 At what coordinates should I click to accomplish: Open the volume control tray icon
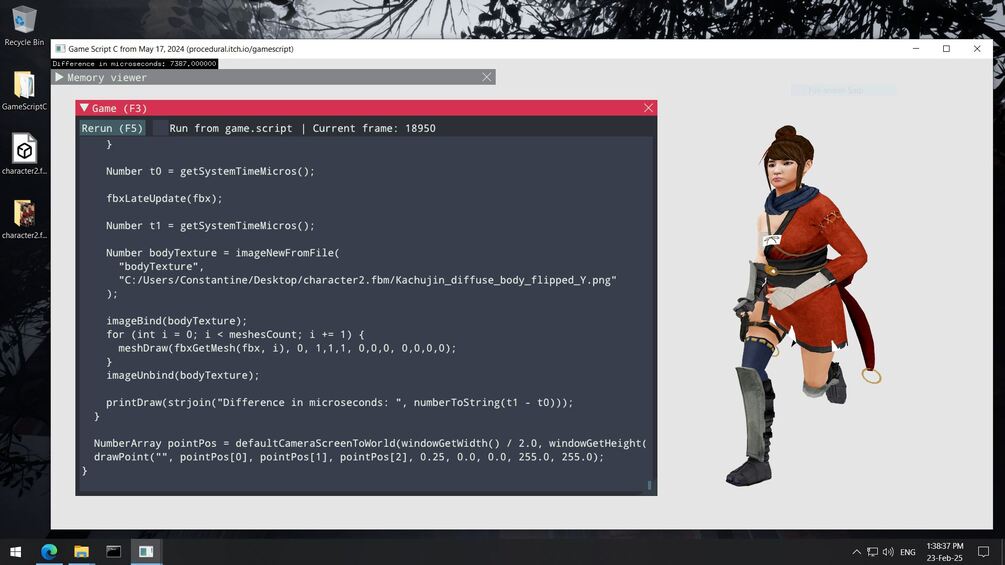(x=888, y=552)
